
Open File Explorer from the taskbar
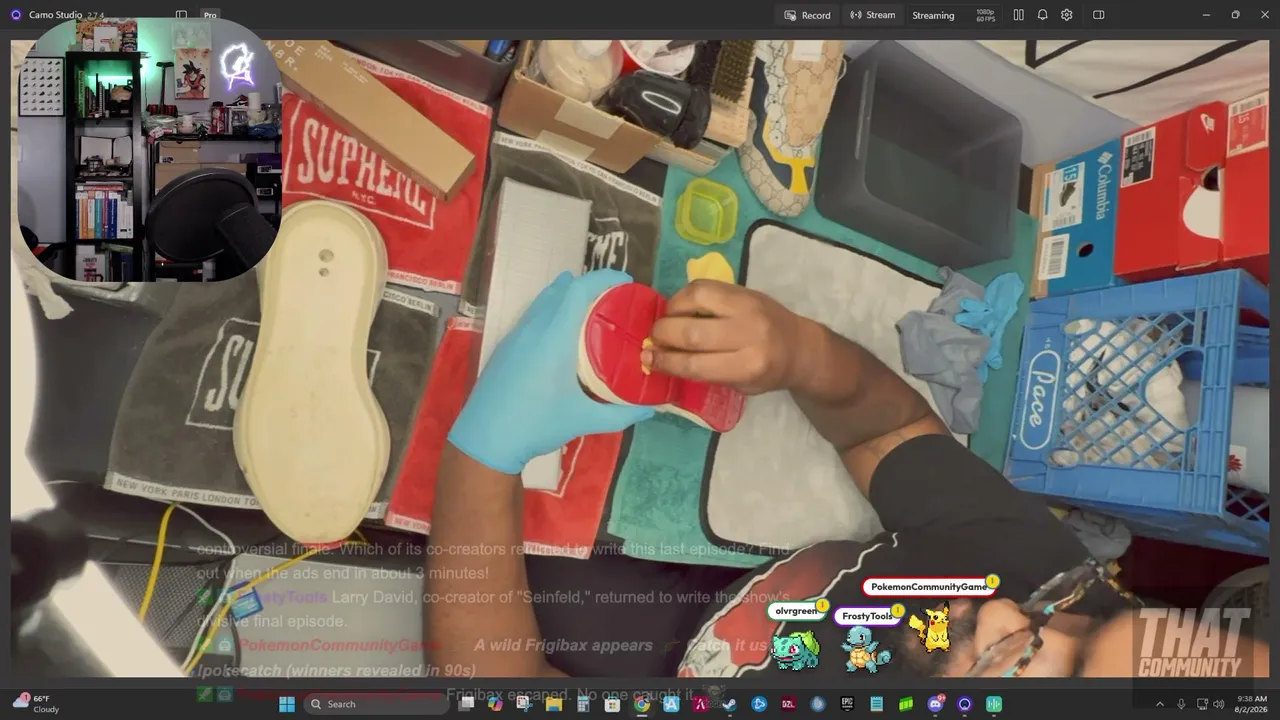click(553, 704)
